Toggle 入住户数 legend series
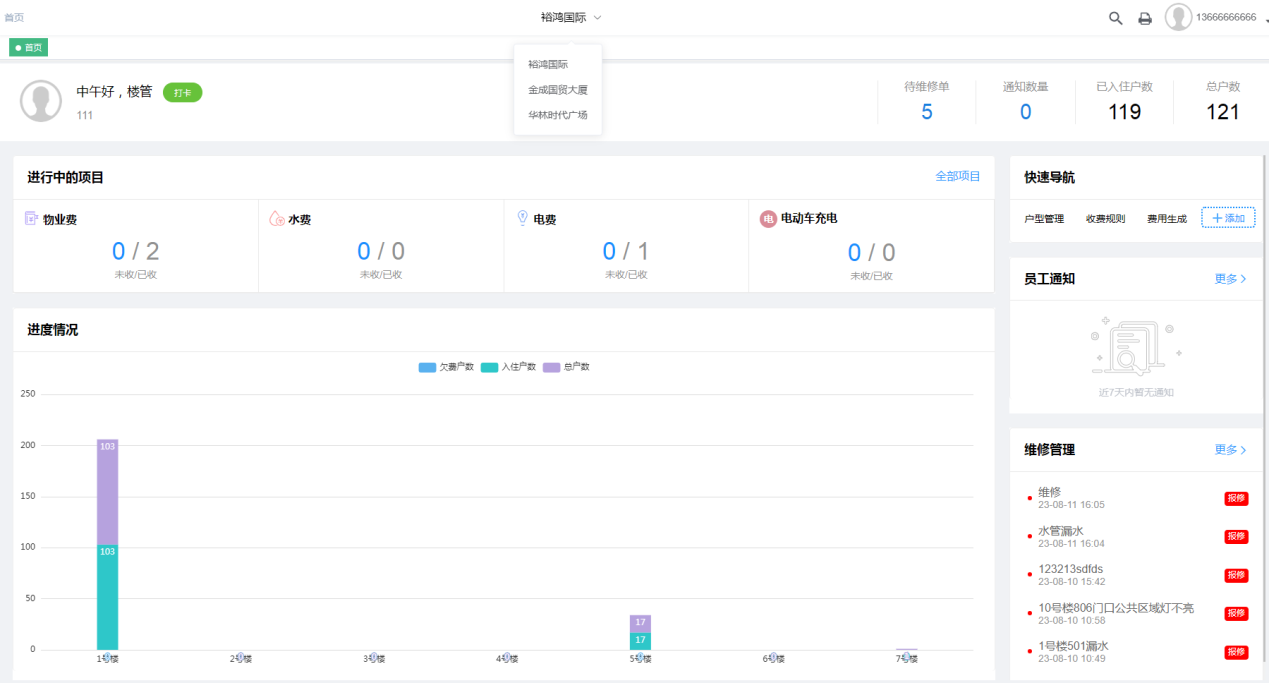Viewport: 1269px width, 683px height. tap(508, 367)
